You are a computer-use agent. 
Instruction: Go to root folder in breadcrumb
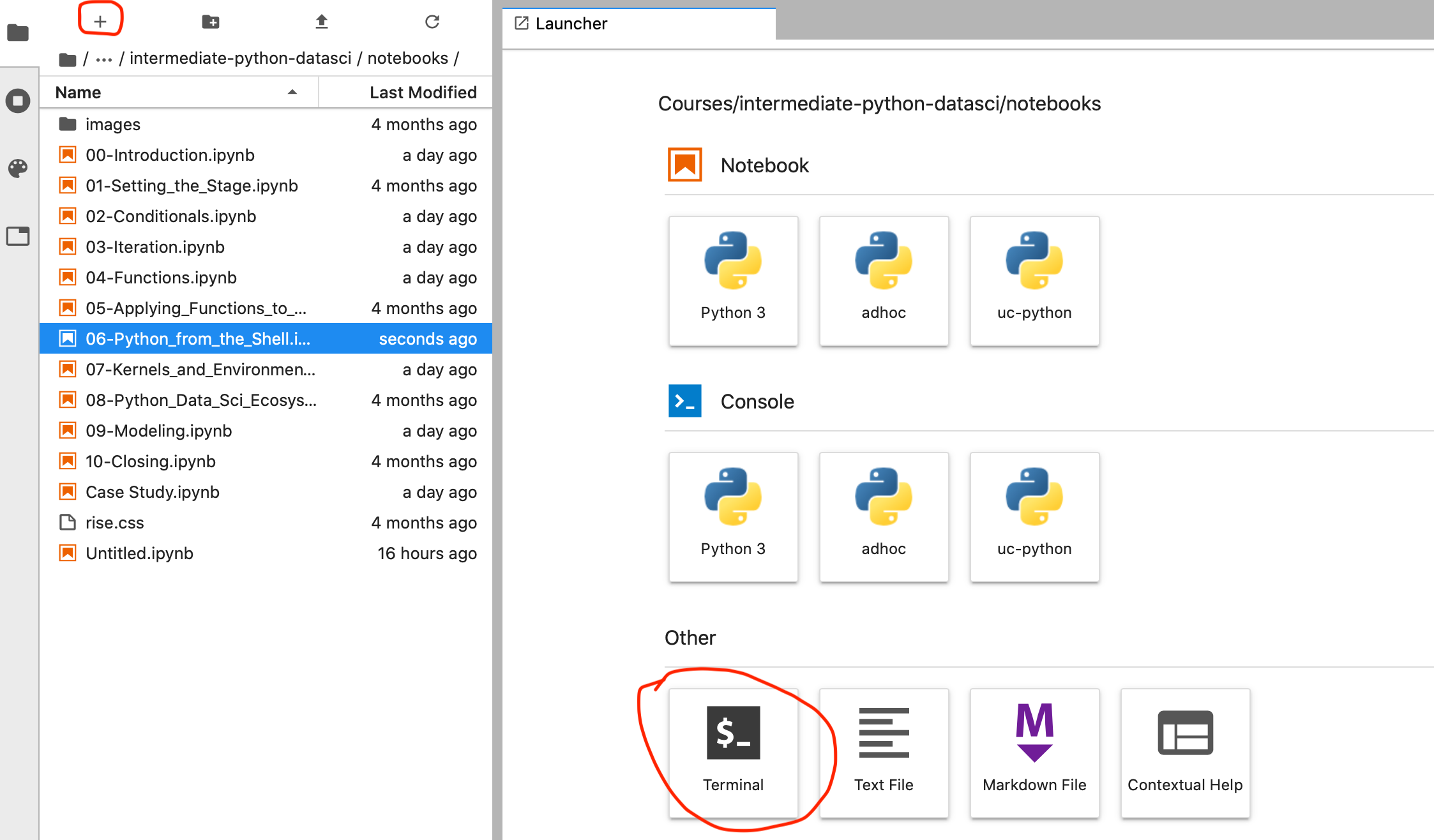68,59
